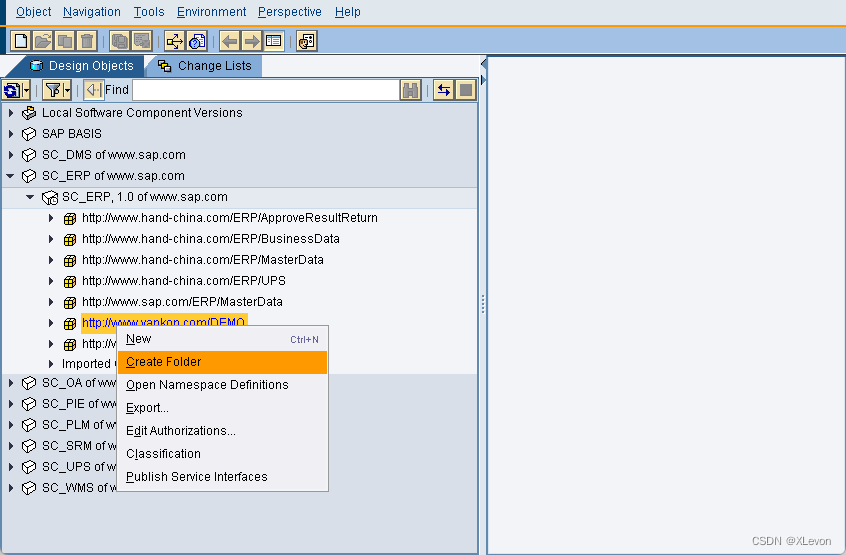Click the grayed activate/transfer icon beside Save All

[142, 41]
